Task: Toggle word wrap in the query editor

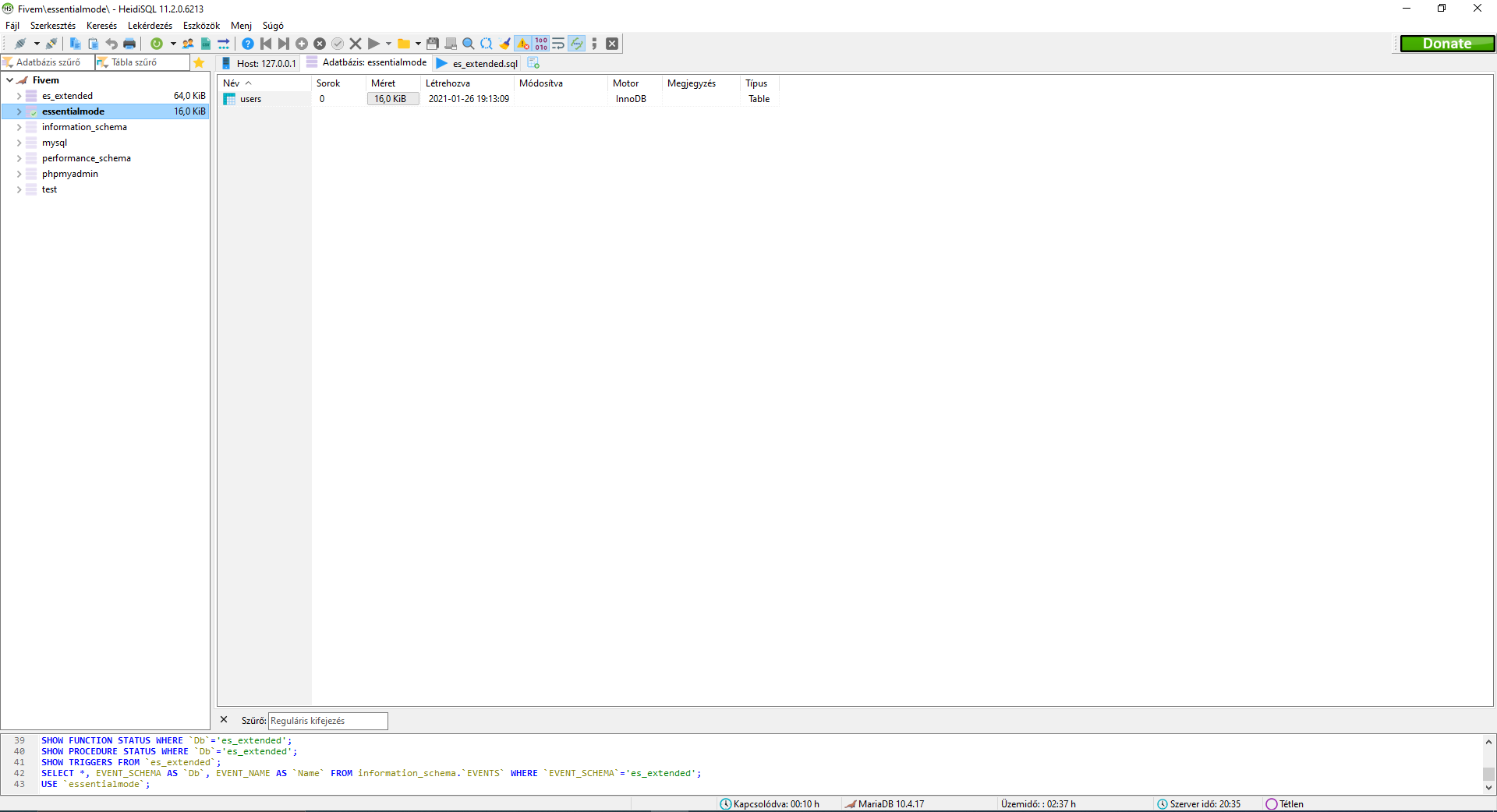Action: 558,44
